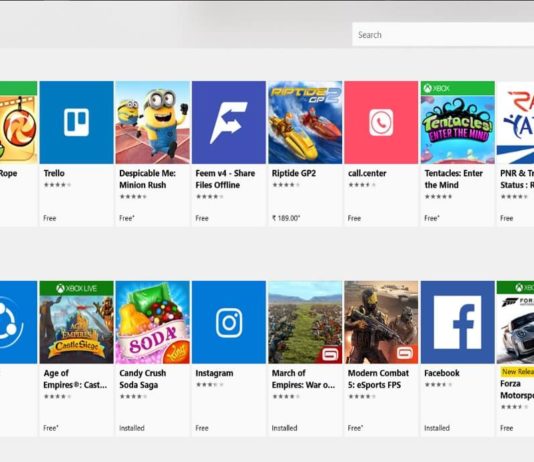Click the XBOX LIVE banner on Age of Empires

(77, 288)
